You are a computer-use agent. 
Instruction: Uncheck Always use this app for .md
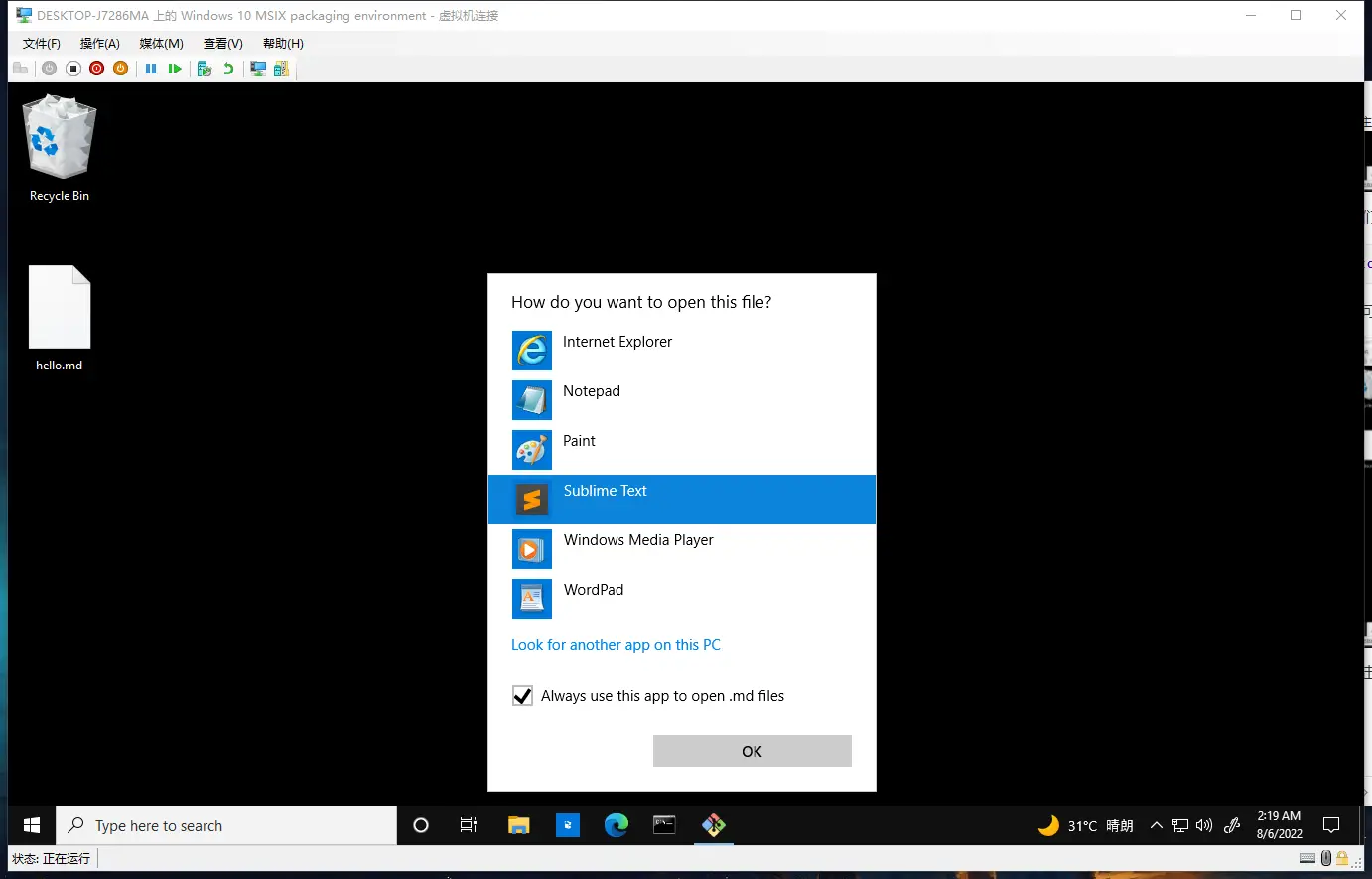523,696
